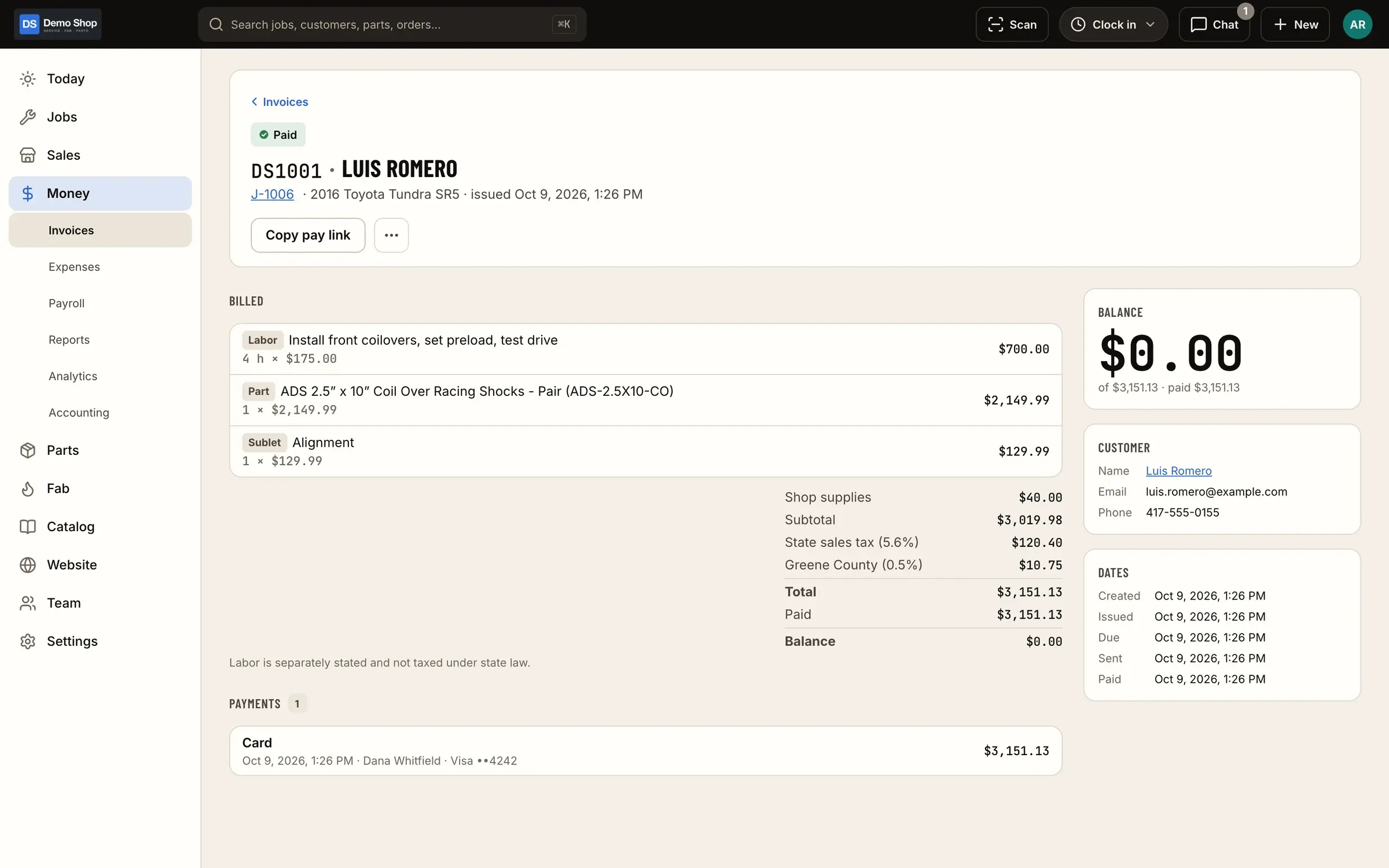Open job link J-1006
The image size is (1389, 868).
pyautogui.click(x=272, y=194)
